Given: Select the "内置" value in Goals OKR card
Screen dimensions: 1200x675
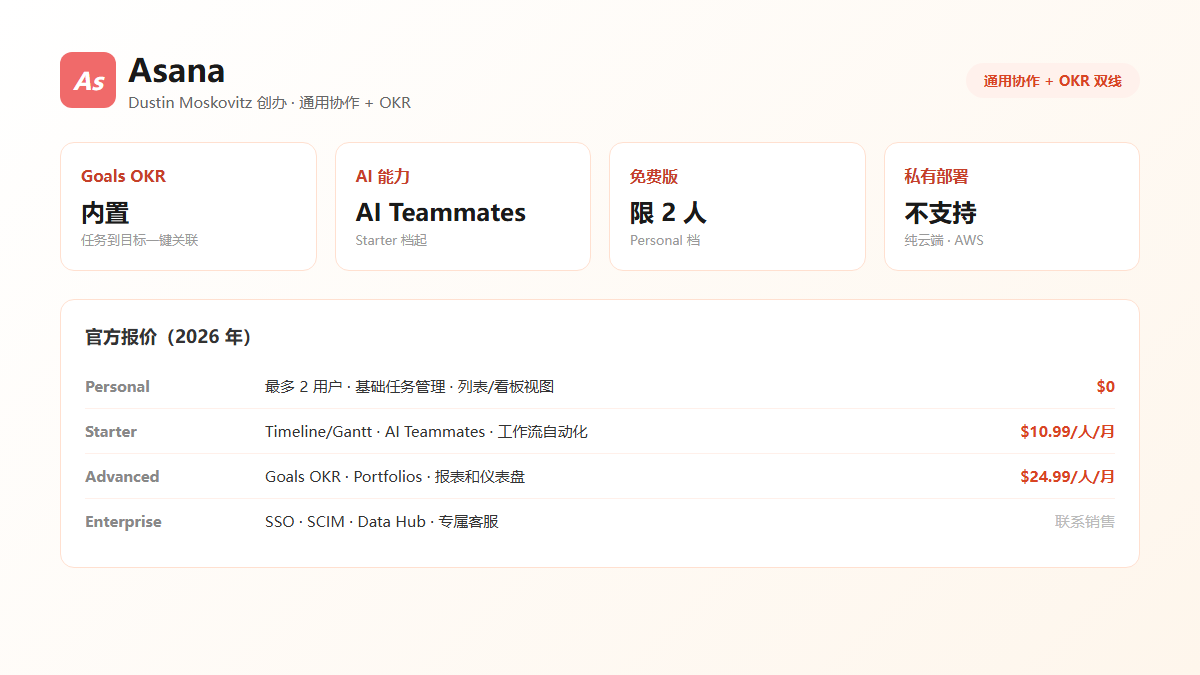Looking at the screenshot, I should (105, 212).
